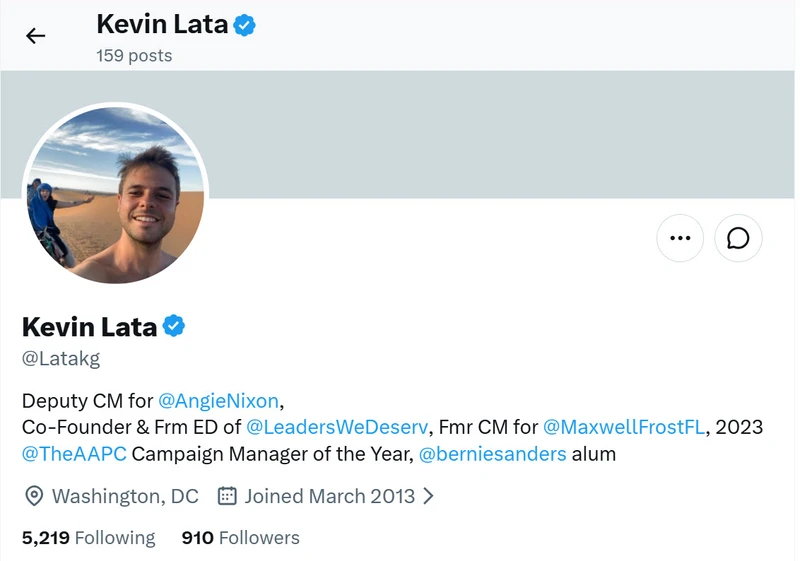Open the three-dot more options menu

(x=680, y=238)
